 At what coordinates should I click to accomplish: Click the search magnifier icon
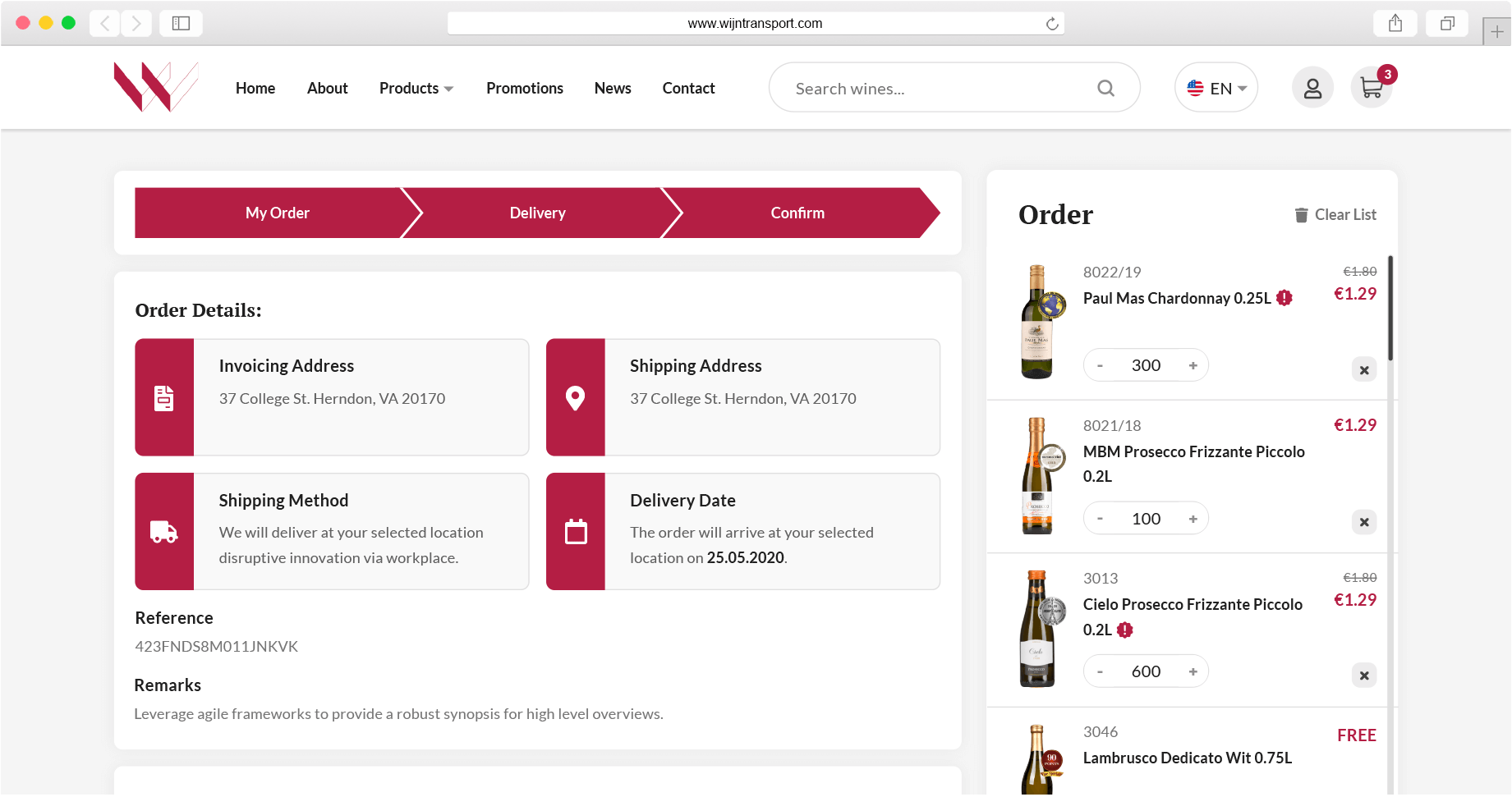point(1105,88)
